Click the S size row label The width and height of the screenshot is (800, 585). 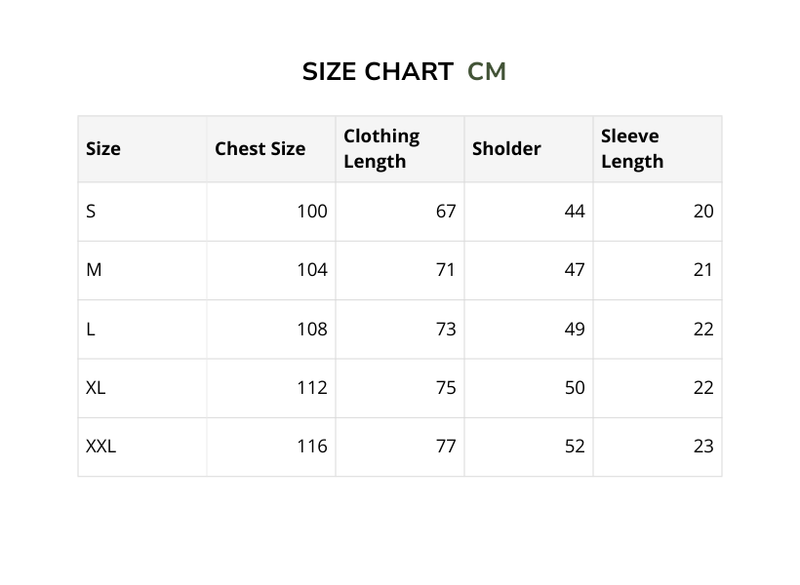91,211
